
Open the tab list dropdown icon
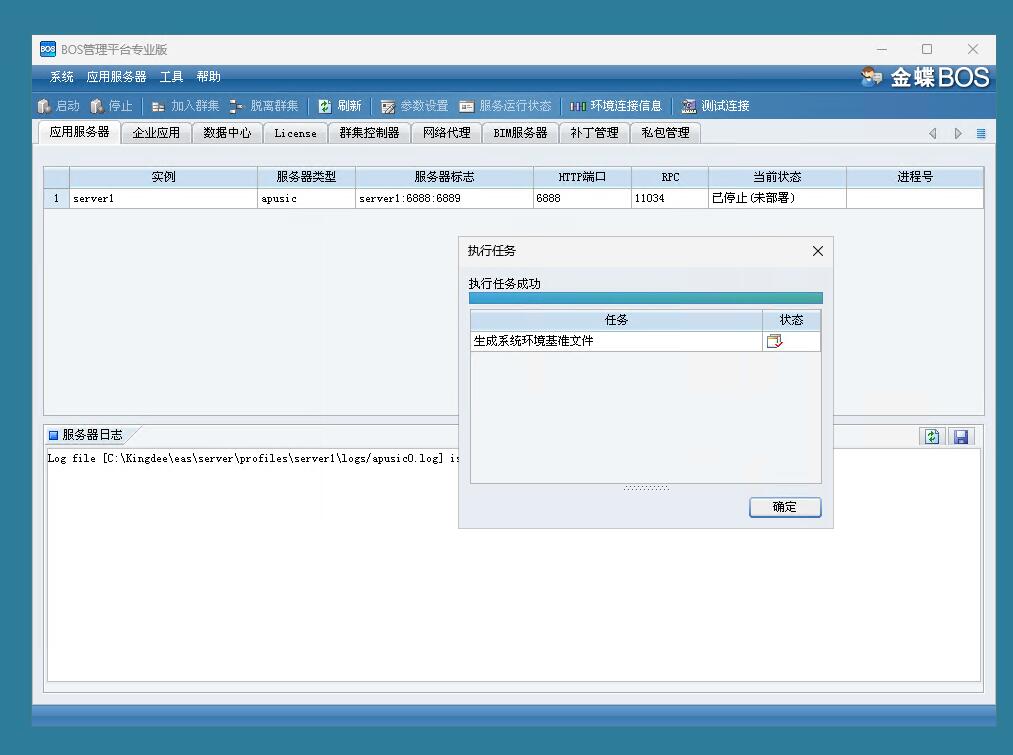click(981, 133)
